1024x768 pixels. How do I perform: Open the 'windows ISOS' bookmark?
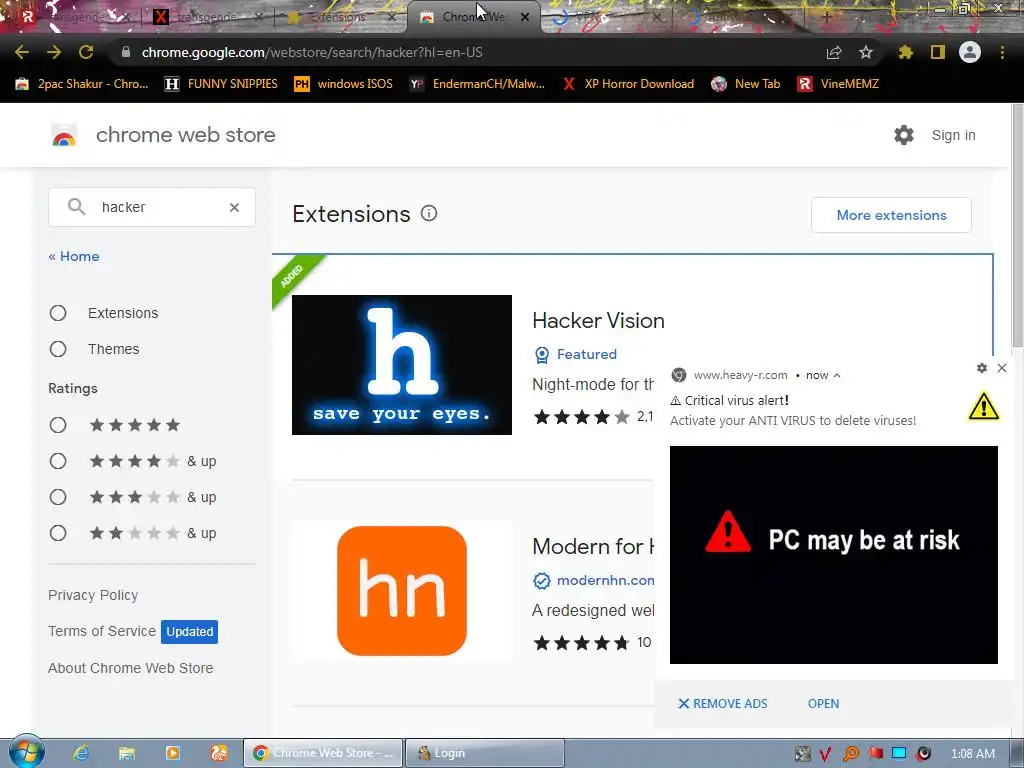344,84
